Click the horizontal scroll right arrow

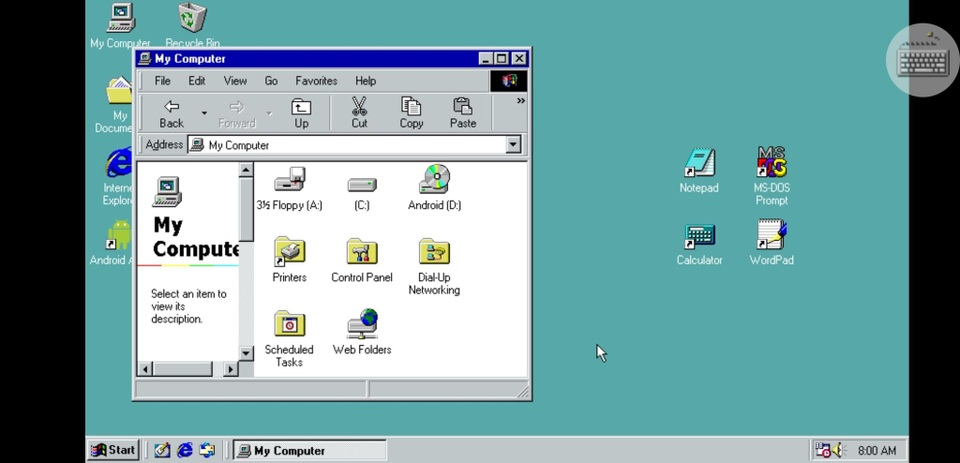click(x=230, y=369)
